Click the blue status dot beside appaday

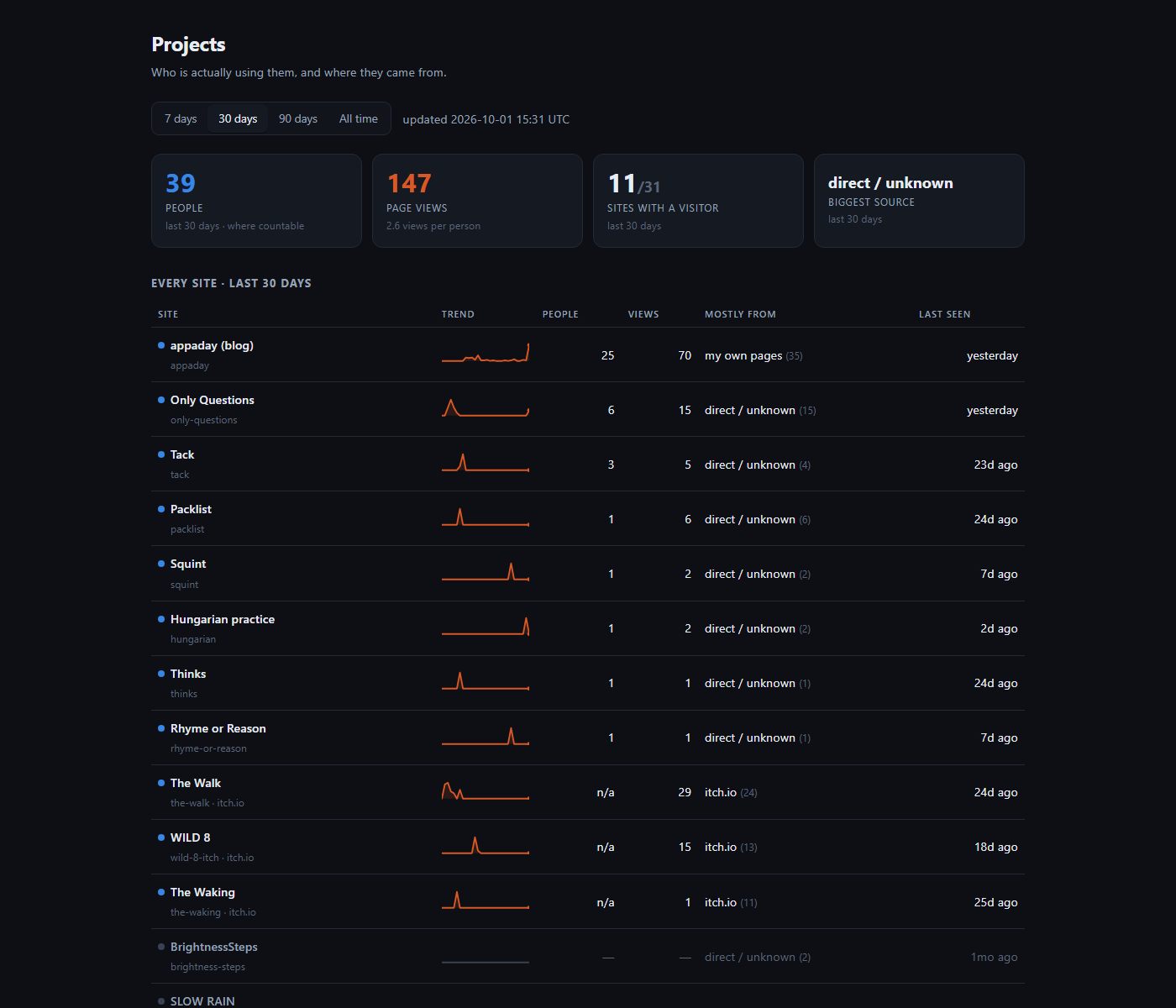[161, 345]
